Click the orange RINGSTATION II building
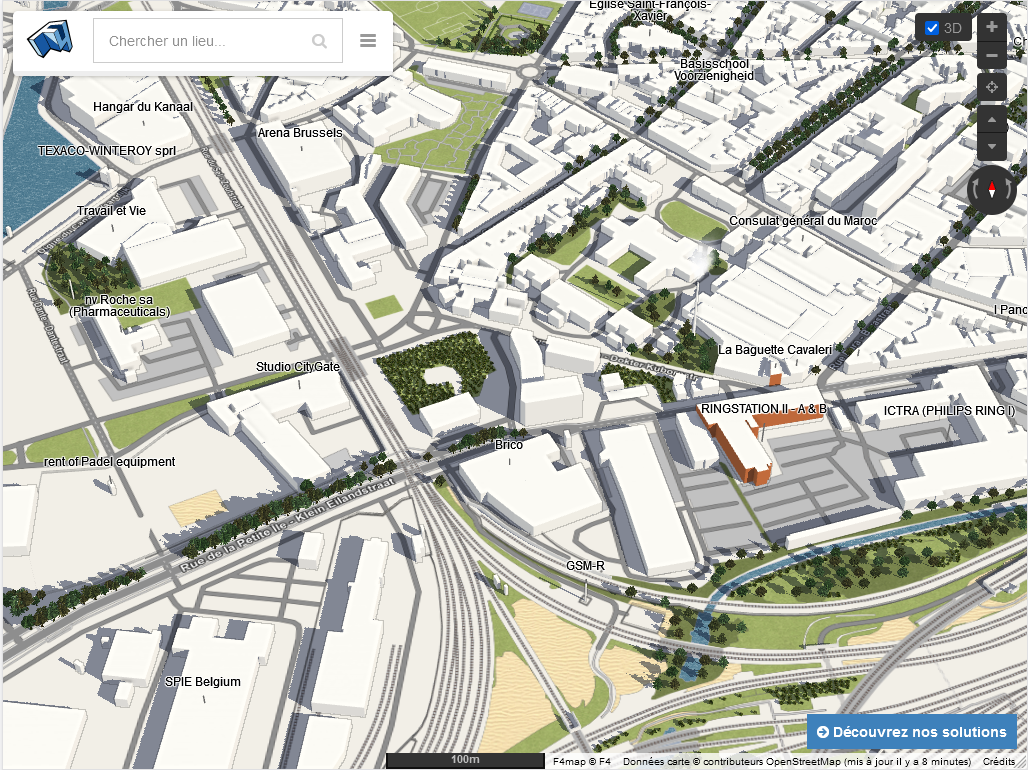Image resolution: width=1028 pixels, height=770 pixels. [x=742, y=447]
